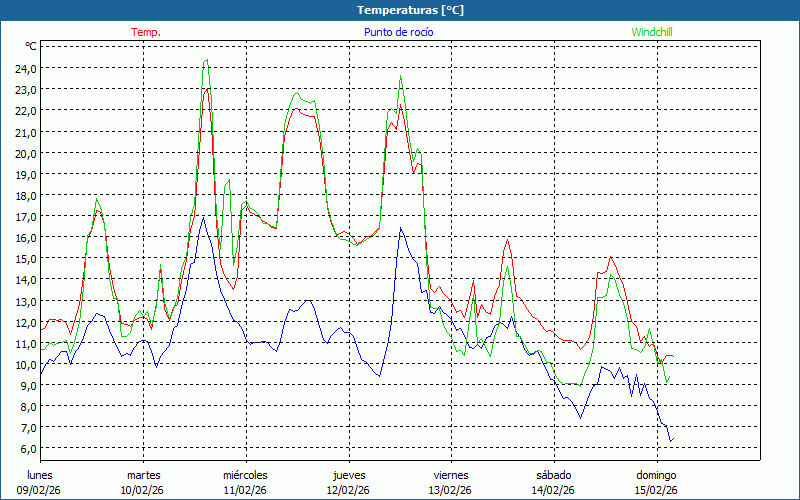800x500 pixels.
Task: Select the lunes day label
Action: click(x=40, y=475)
